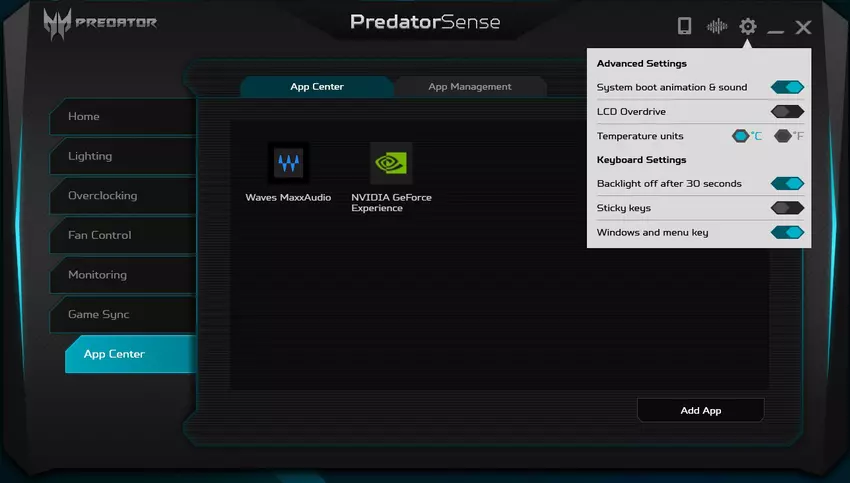Disable System boot animation & sound

[787, 88]
